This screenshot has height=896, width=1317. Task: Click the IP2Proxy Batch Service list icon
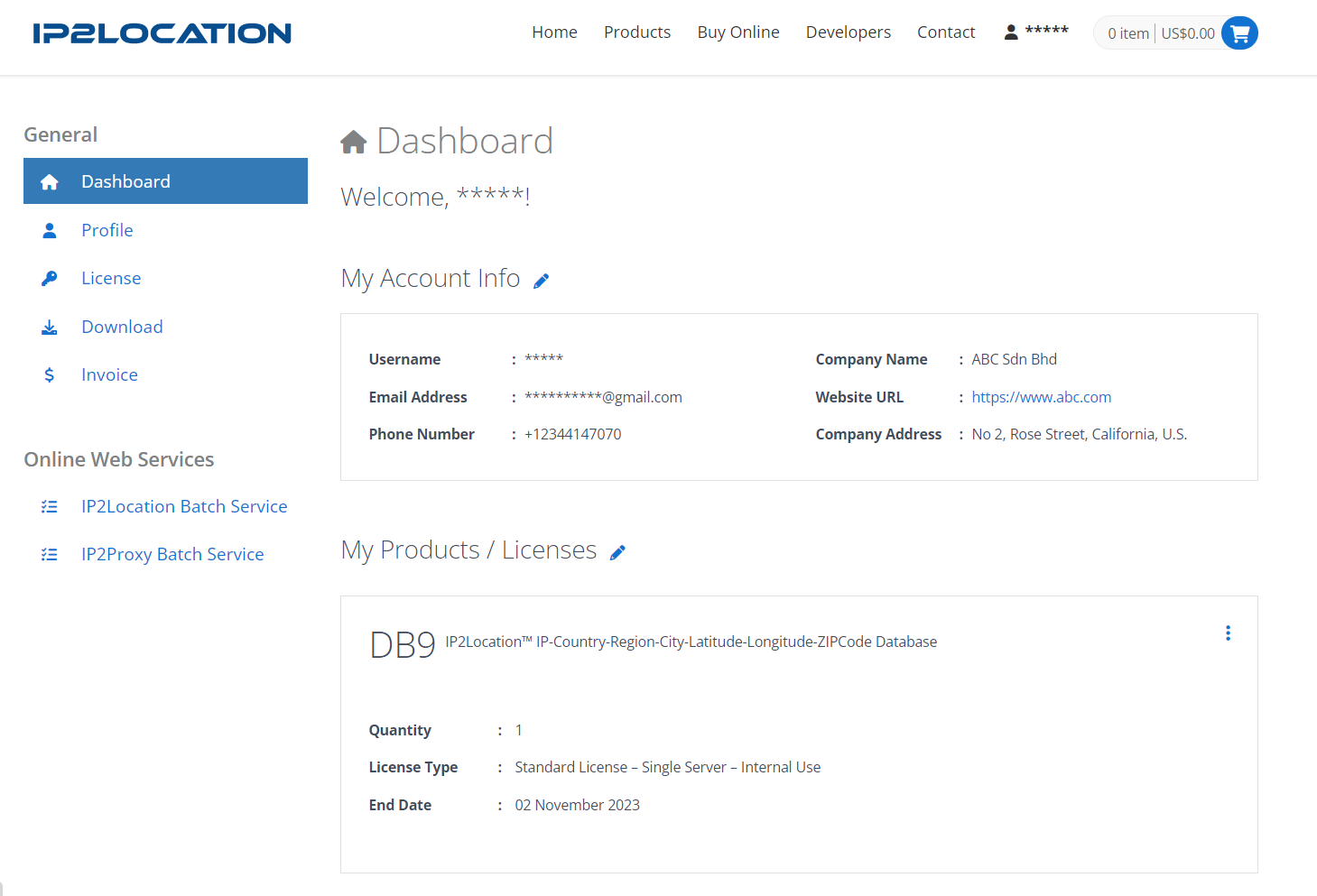(x=50, y=555)
